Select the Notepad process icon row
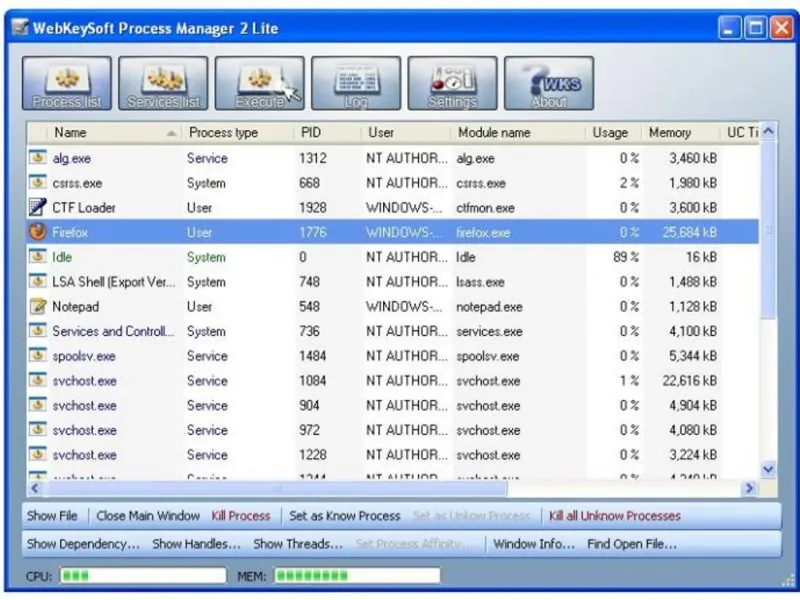Viewport: 800px width, 600px height. (x=392, y=307)
